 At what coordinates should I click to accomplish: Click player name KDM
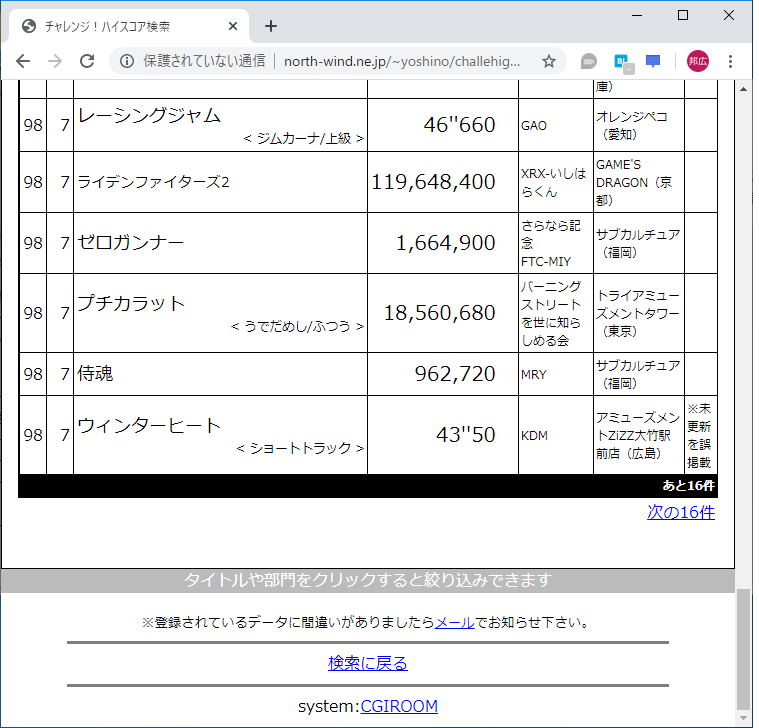point(534,436)
